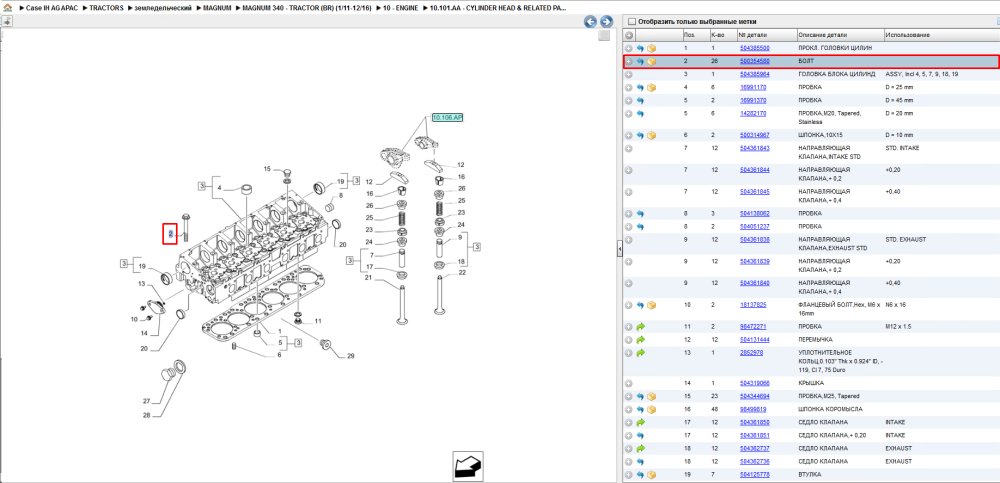Click box icon in row 18137825

click(652, 305)
